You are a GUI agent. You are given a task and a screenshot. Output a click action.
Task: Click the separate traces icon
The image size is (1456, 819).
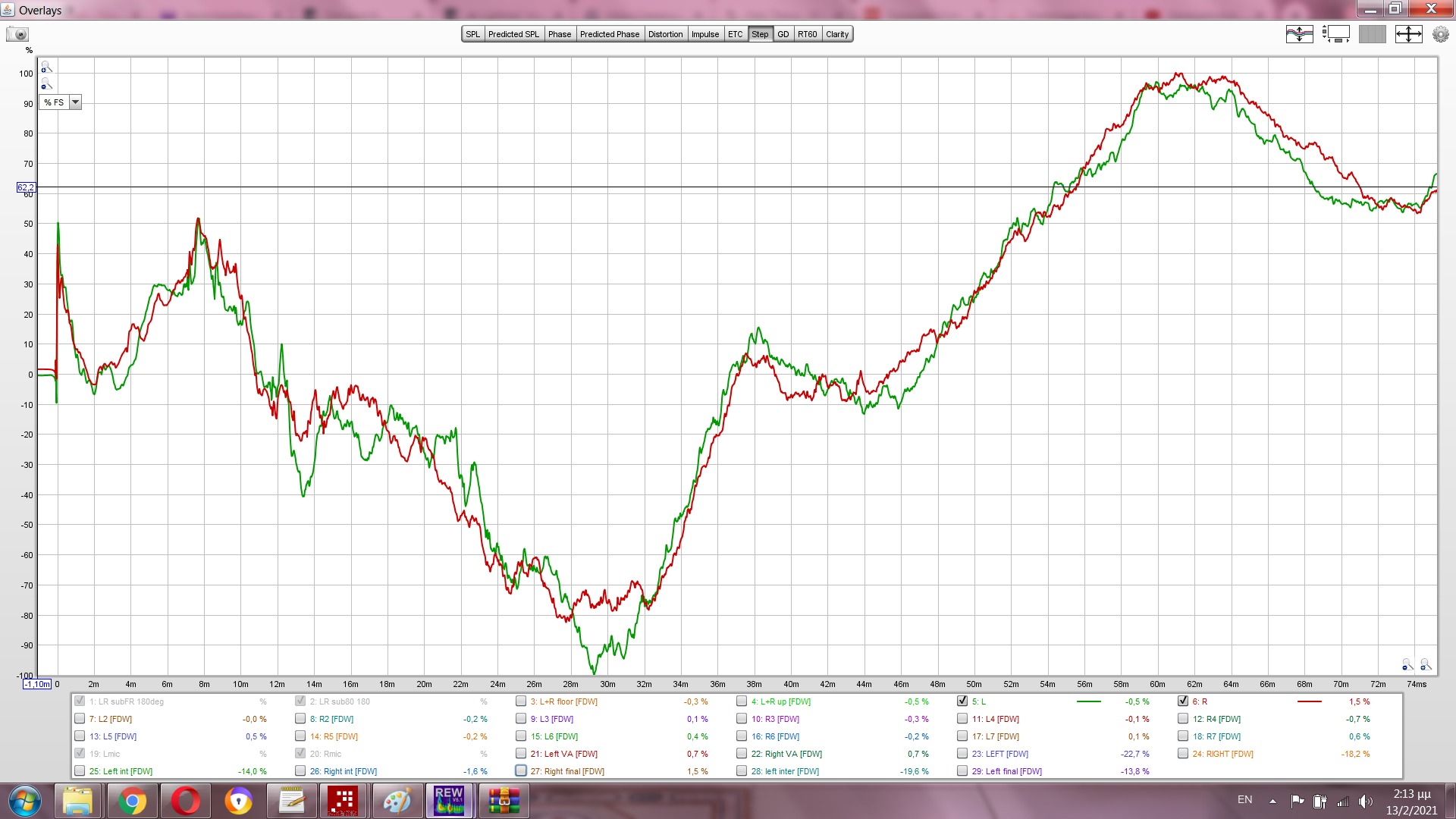tap(1299, 34)
